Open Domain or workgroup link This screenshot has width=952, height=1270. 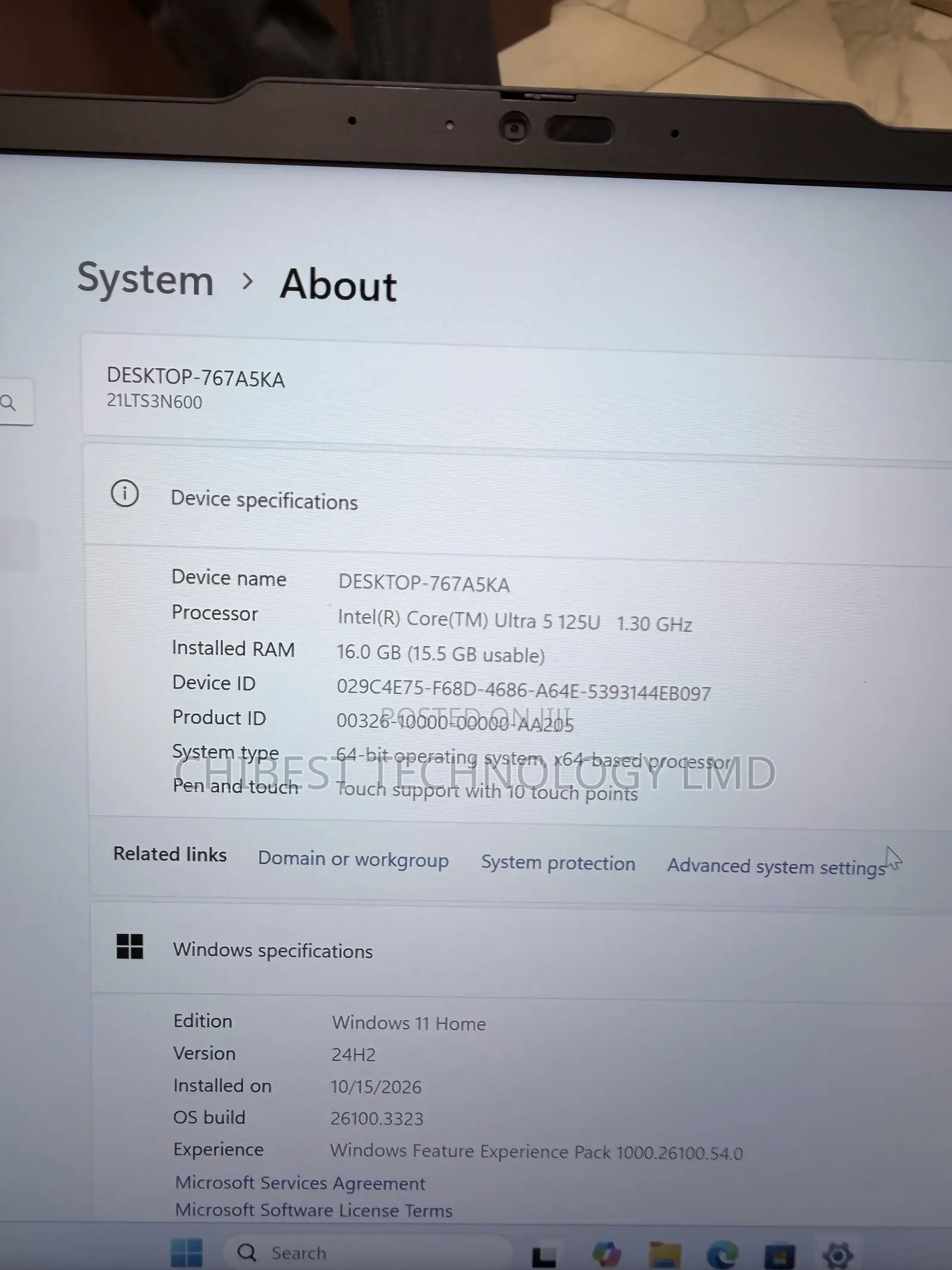(x=353, y=859)
